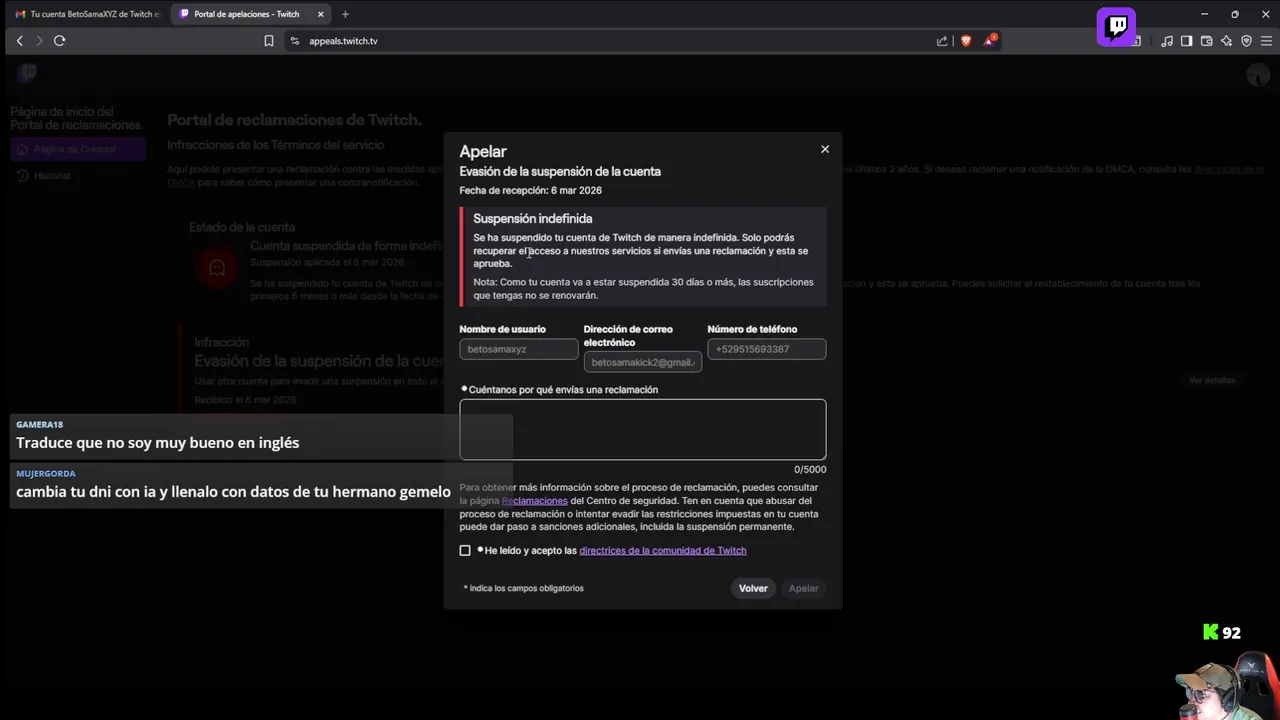Click the Evasión de la suspensión de la cuenta subtitle

point(560,171)
